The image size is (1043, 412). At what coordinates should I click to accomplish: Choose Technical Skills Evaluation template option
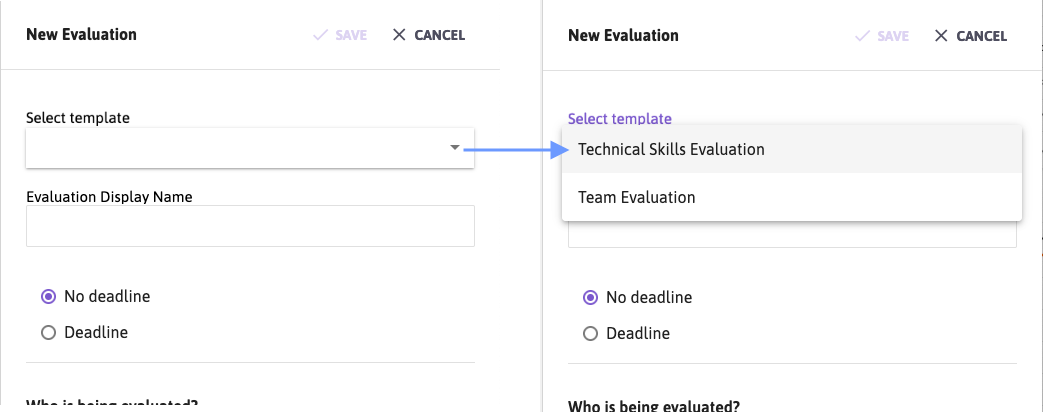(792, 149)
